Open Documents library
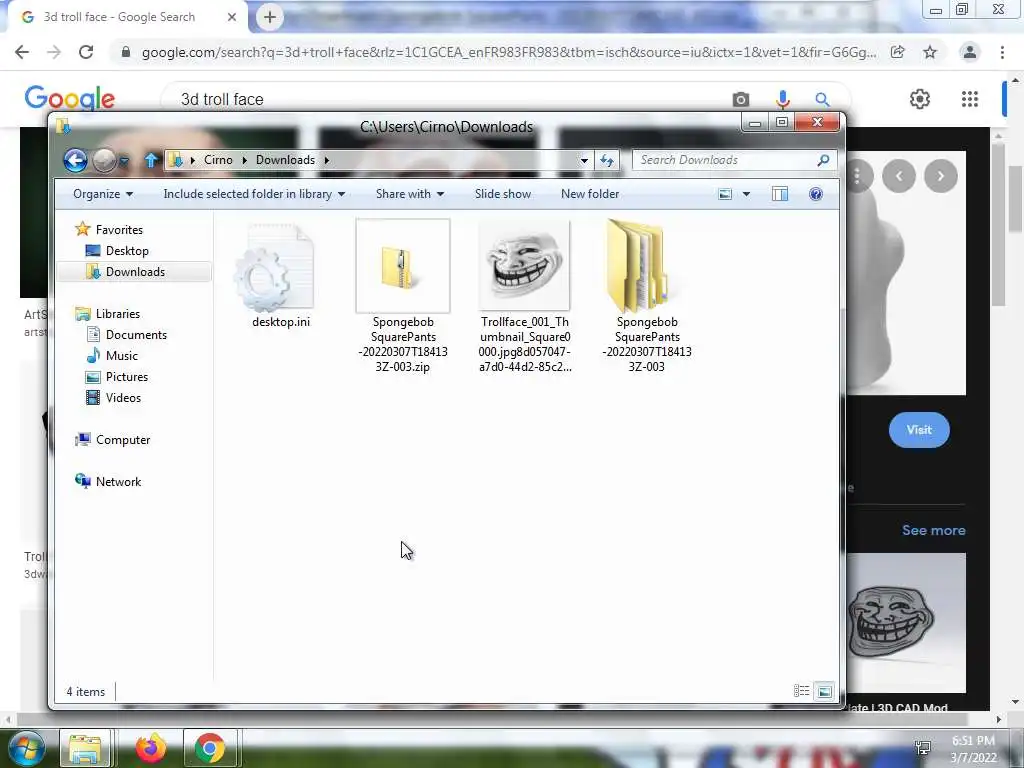This screenshot has width=1024, height=768. [x=127, y=334]
